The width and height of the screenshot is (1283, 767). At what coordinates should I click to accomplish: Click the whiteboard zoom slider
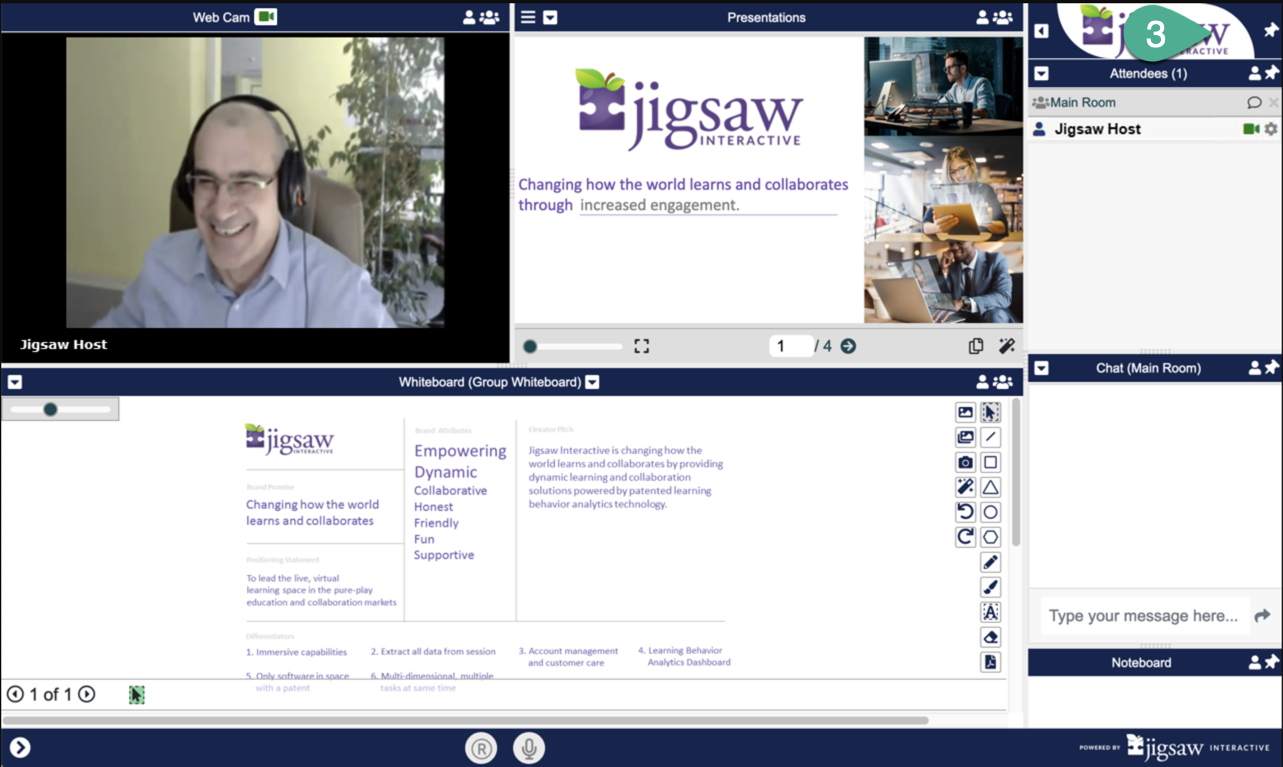(x=59, y=409)
